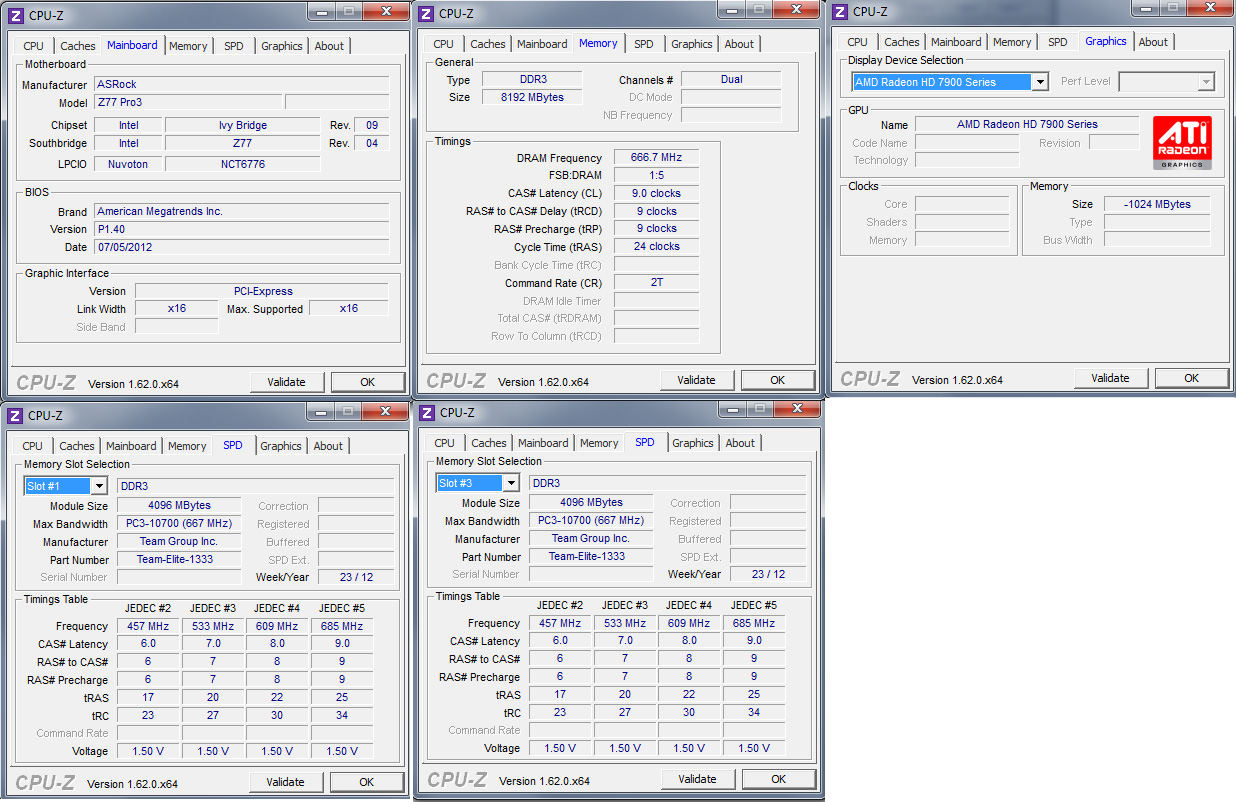Select the Ivy Bridge chipset value

coord(243,125)
